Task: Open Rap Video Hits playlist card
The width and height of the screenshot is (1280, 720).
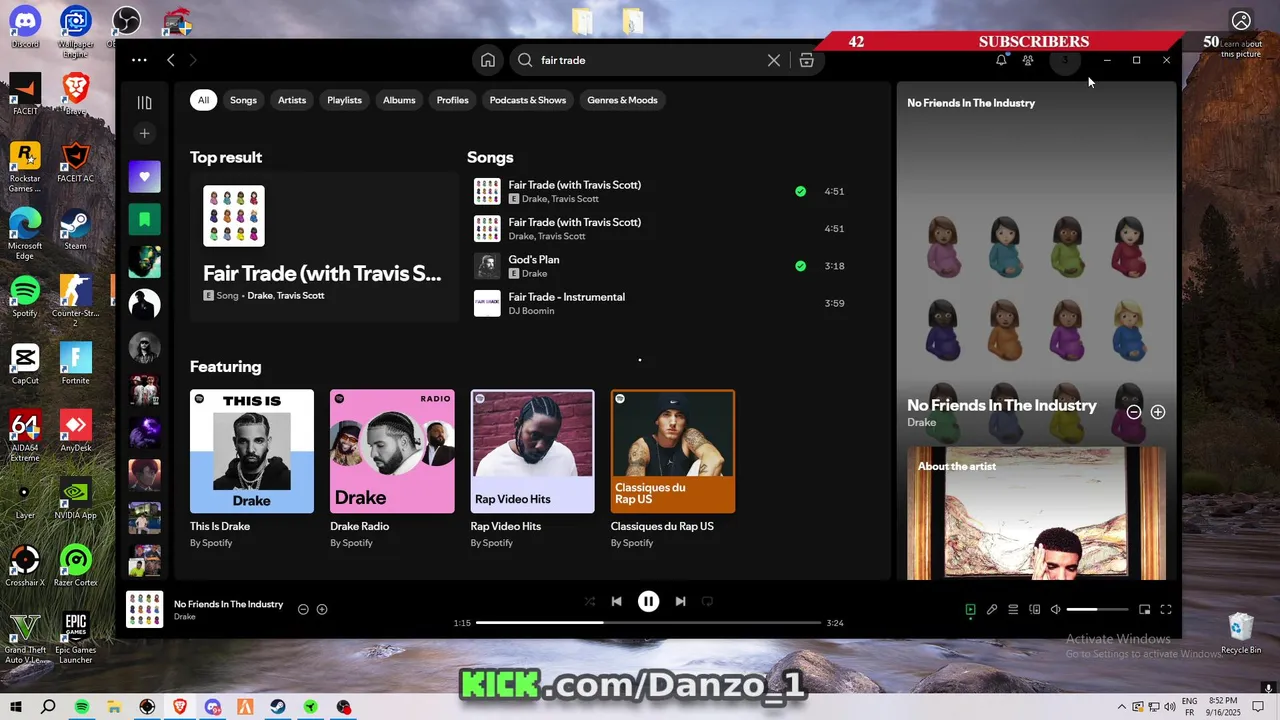Action: pos(532,470)
